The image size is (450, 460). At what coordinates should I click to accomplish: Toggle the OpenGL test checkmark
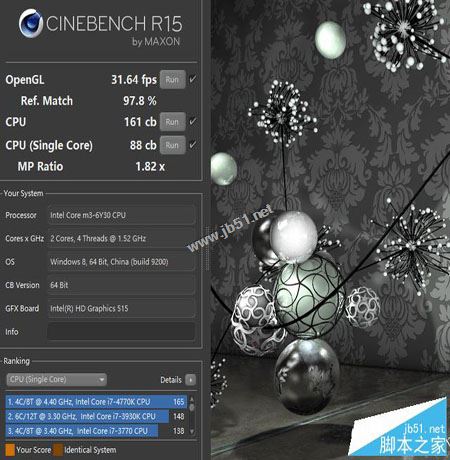pos(192,79)
